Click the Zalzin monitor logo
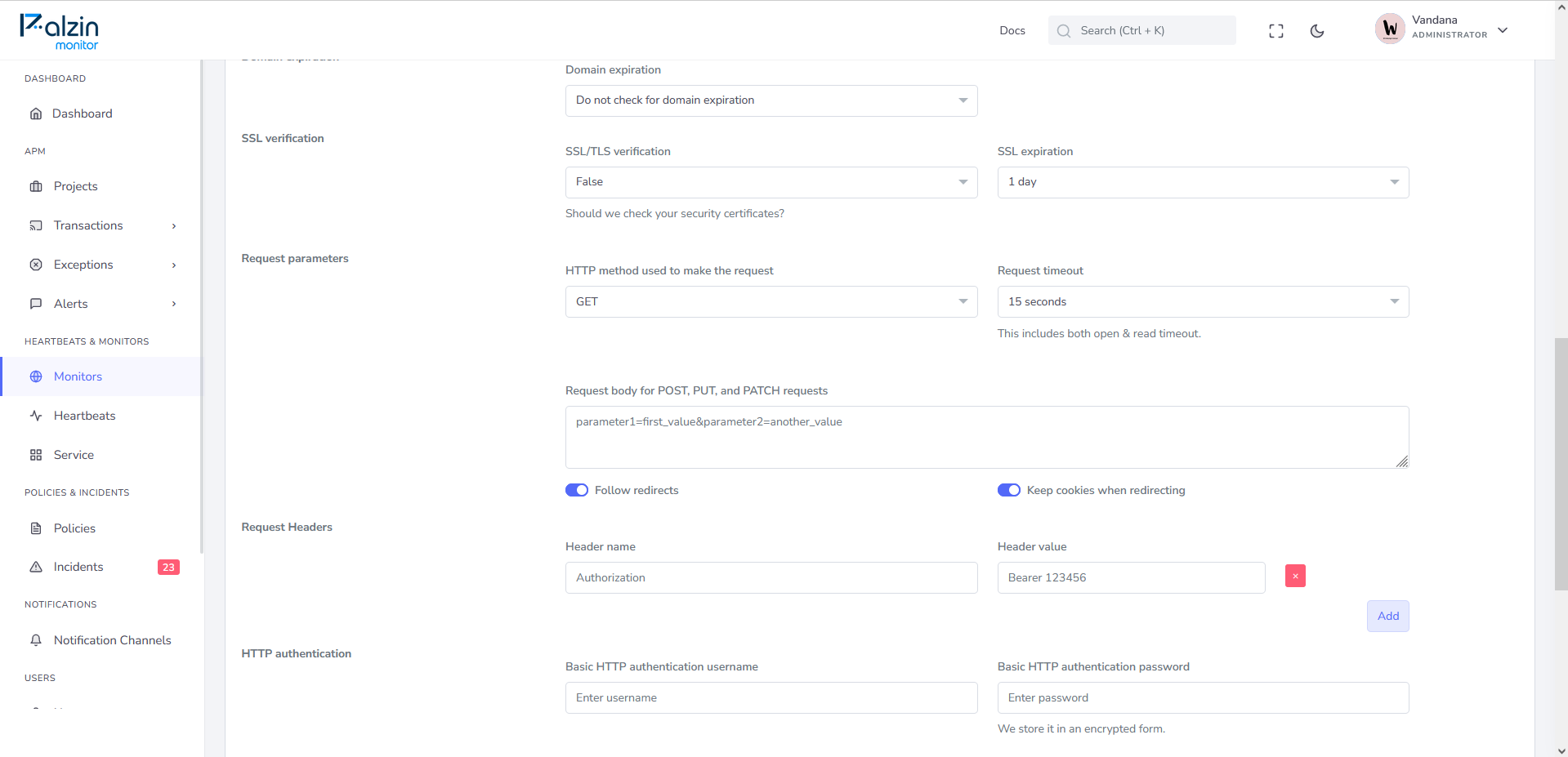The width and height of the screenshot is (1568, 757). (x=59, y=31)
